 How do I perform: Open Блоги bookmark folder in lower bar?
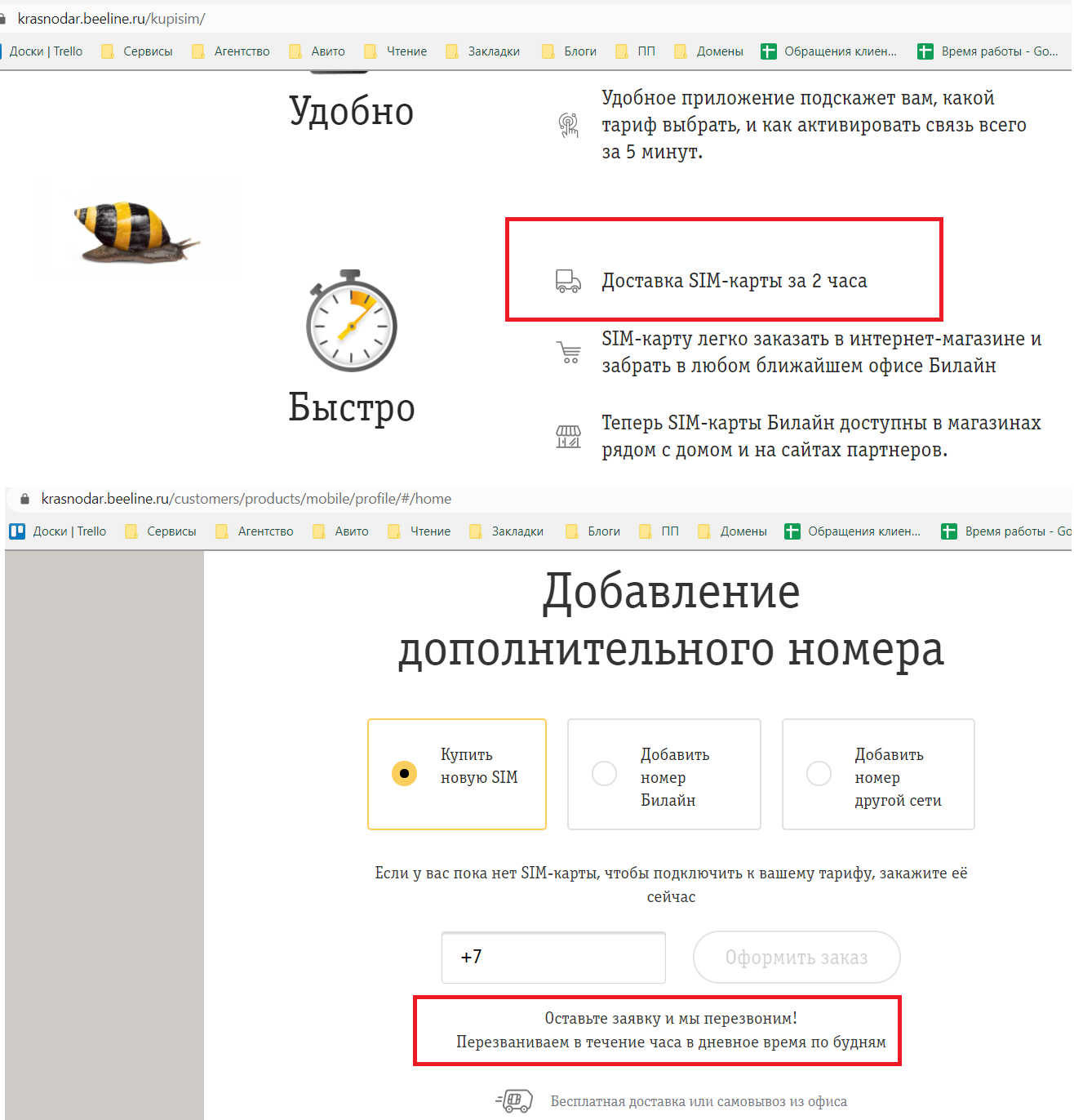click(593, 531)
